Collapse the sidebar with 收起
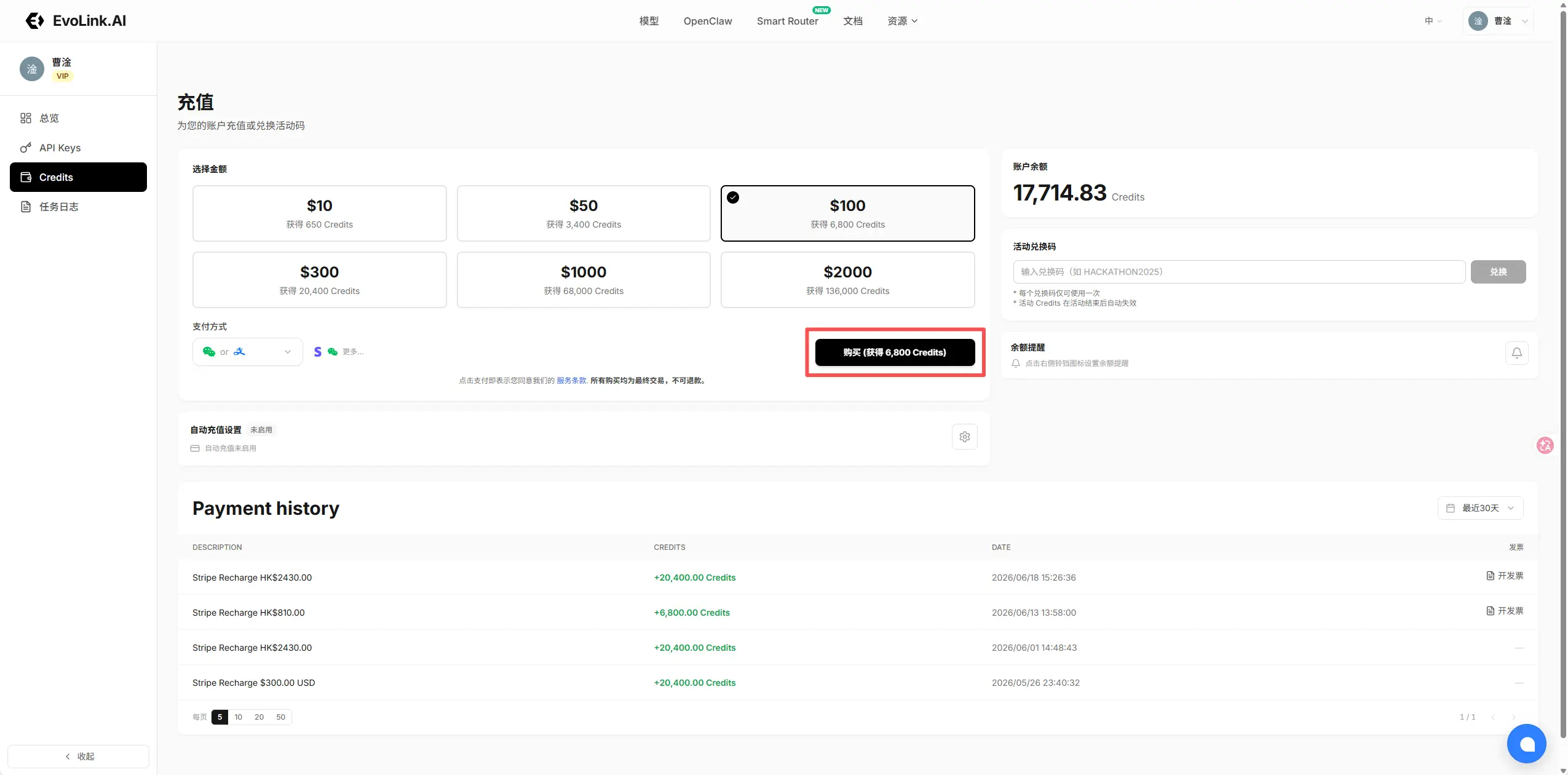 click(x=78, y=757)
